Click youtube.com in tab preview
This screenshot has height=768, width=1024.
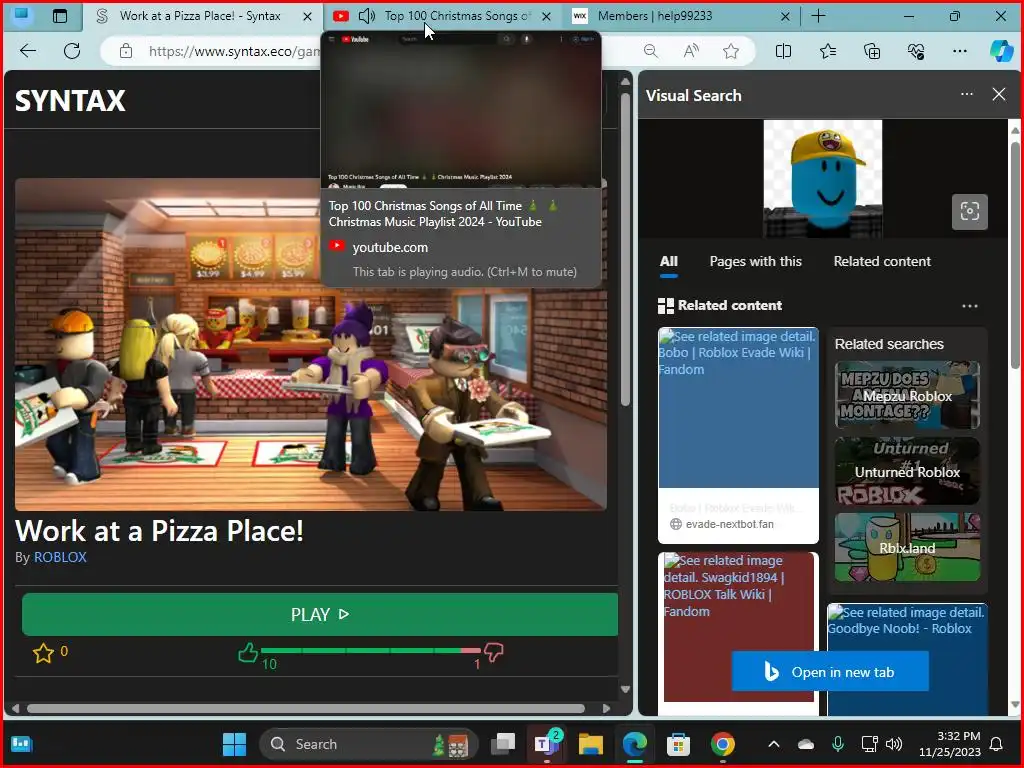pos(390,248)
